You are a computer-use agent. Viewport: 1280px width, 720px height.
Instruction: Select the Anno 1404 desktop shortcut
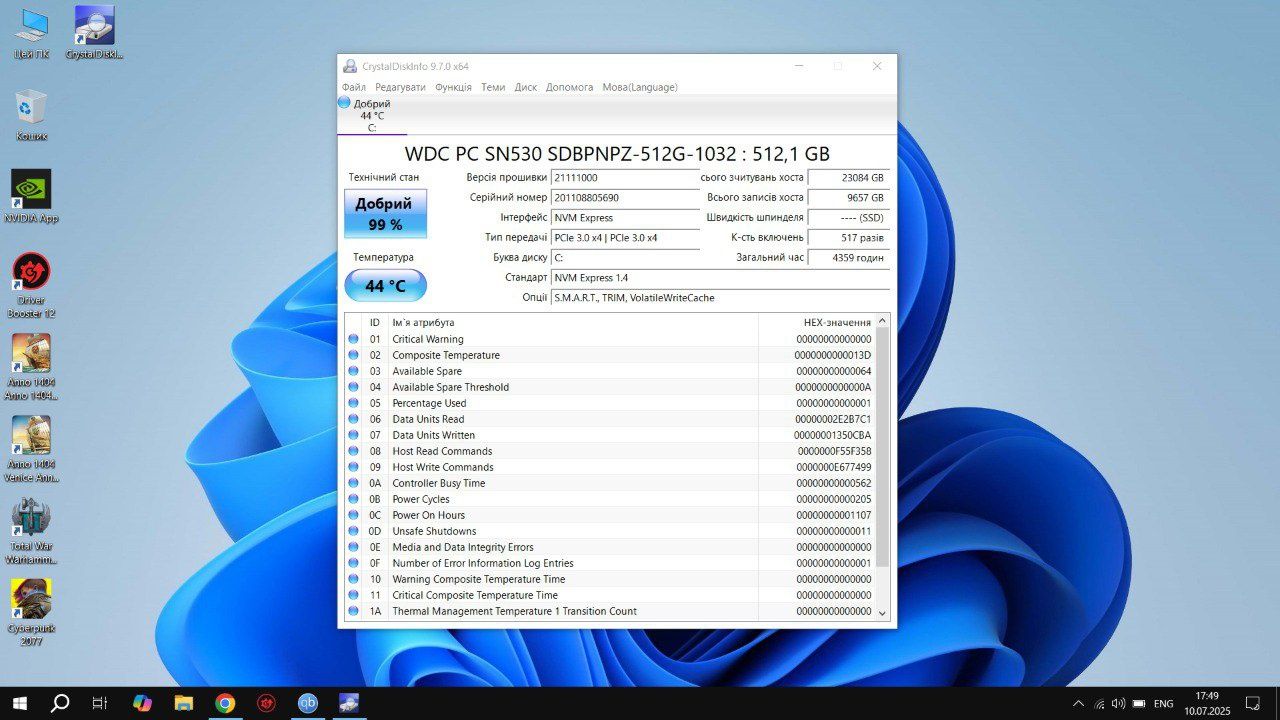coord(31,367)
